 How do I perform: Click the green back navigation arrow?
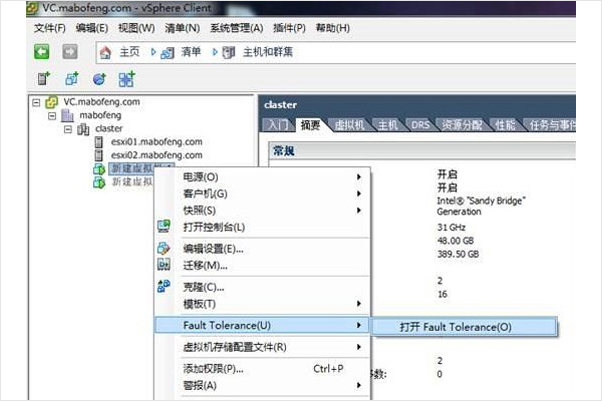coord(41,52)
